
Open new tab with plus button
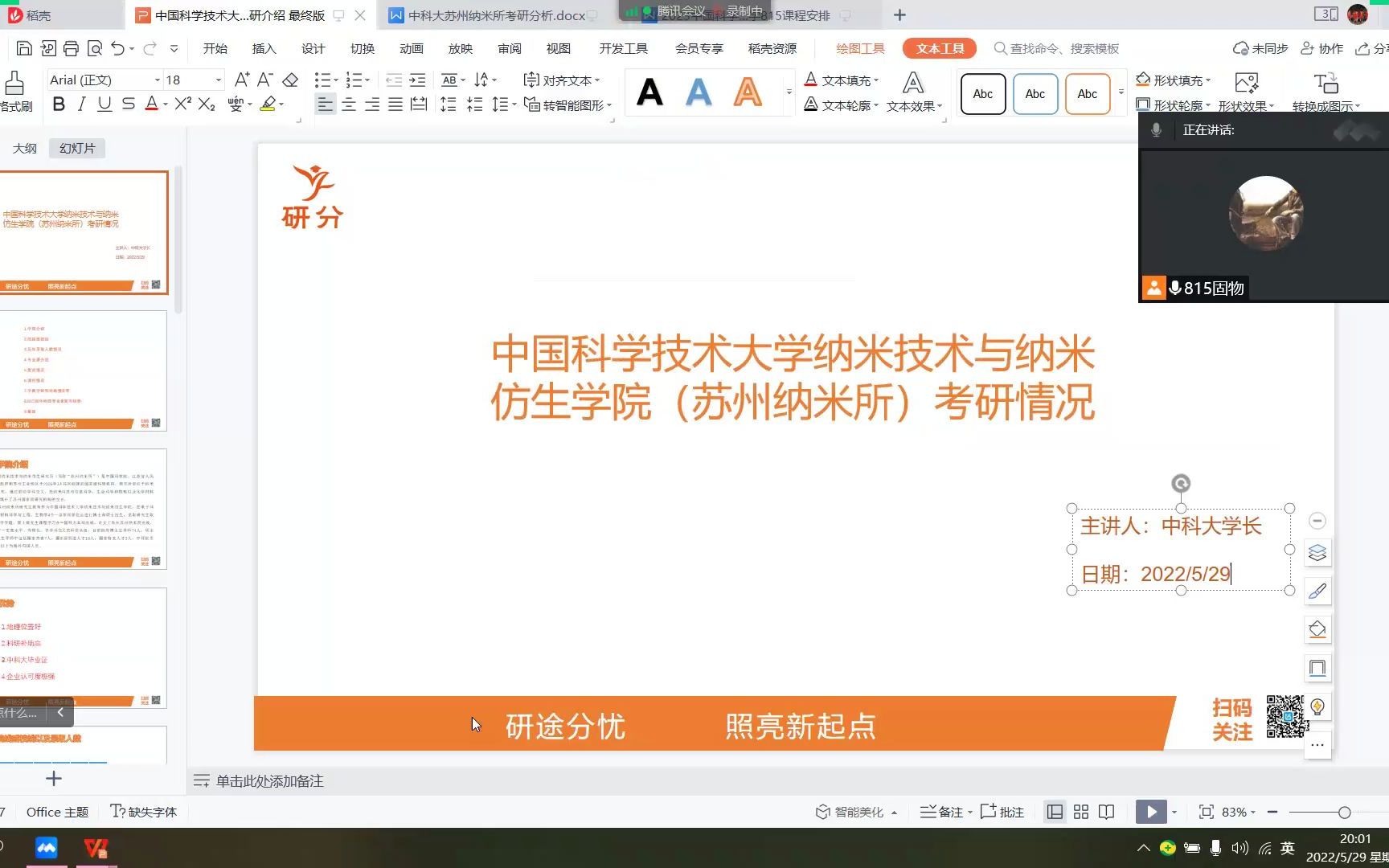click(x=899, y=15)
